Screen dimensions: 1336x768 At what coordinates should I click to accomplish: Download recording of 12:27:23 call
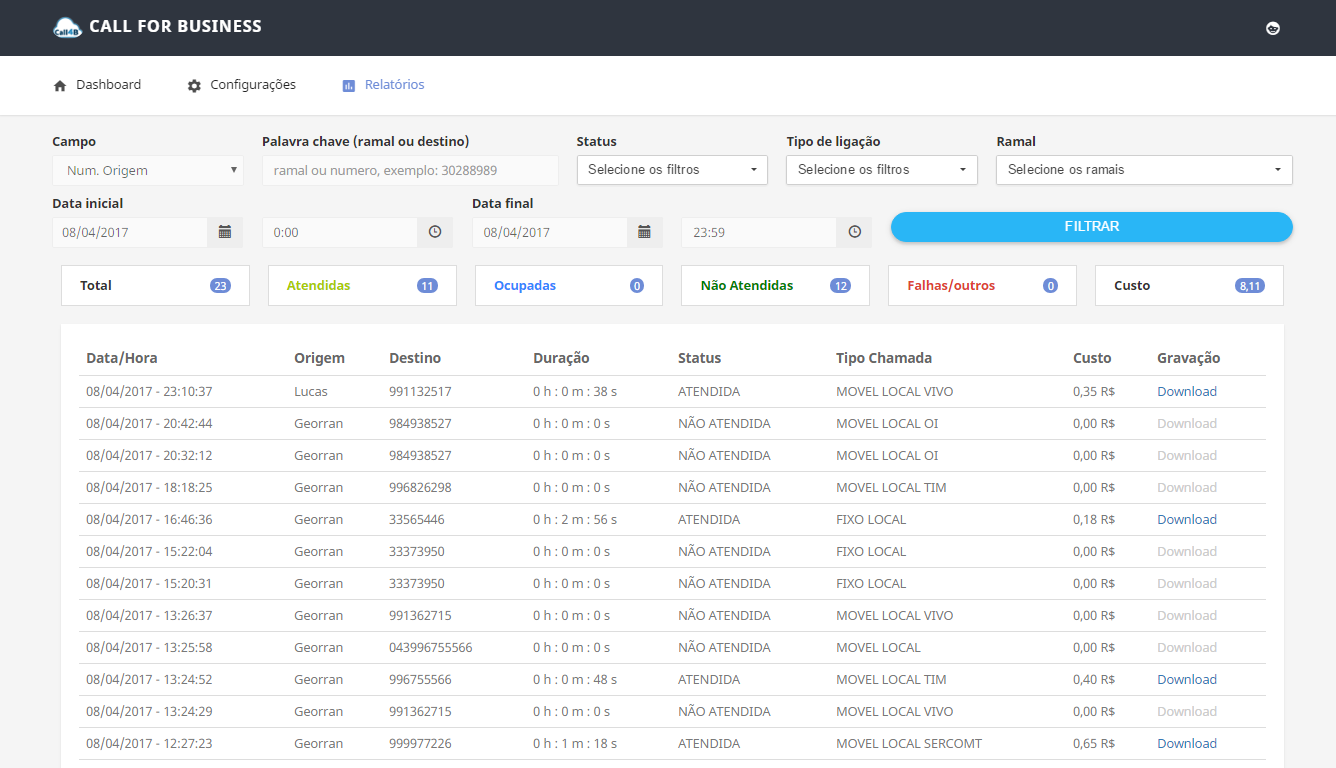[1187, 743]
